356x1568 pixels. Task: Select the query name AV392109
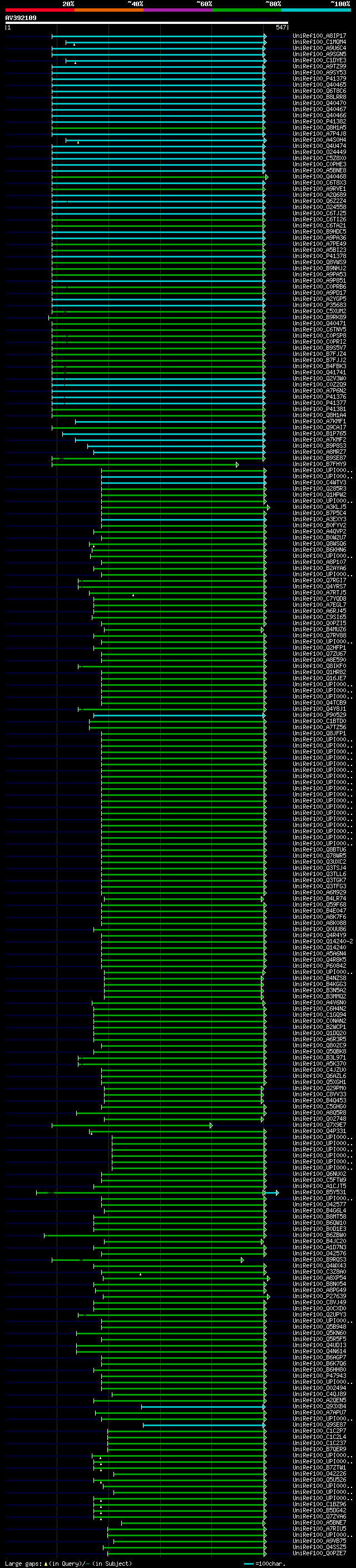coord(21,18)
